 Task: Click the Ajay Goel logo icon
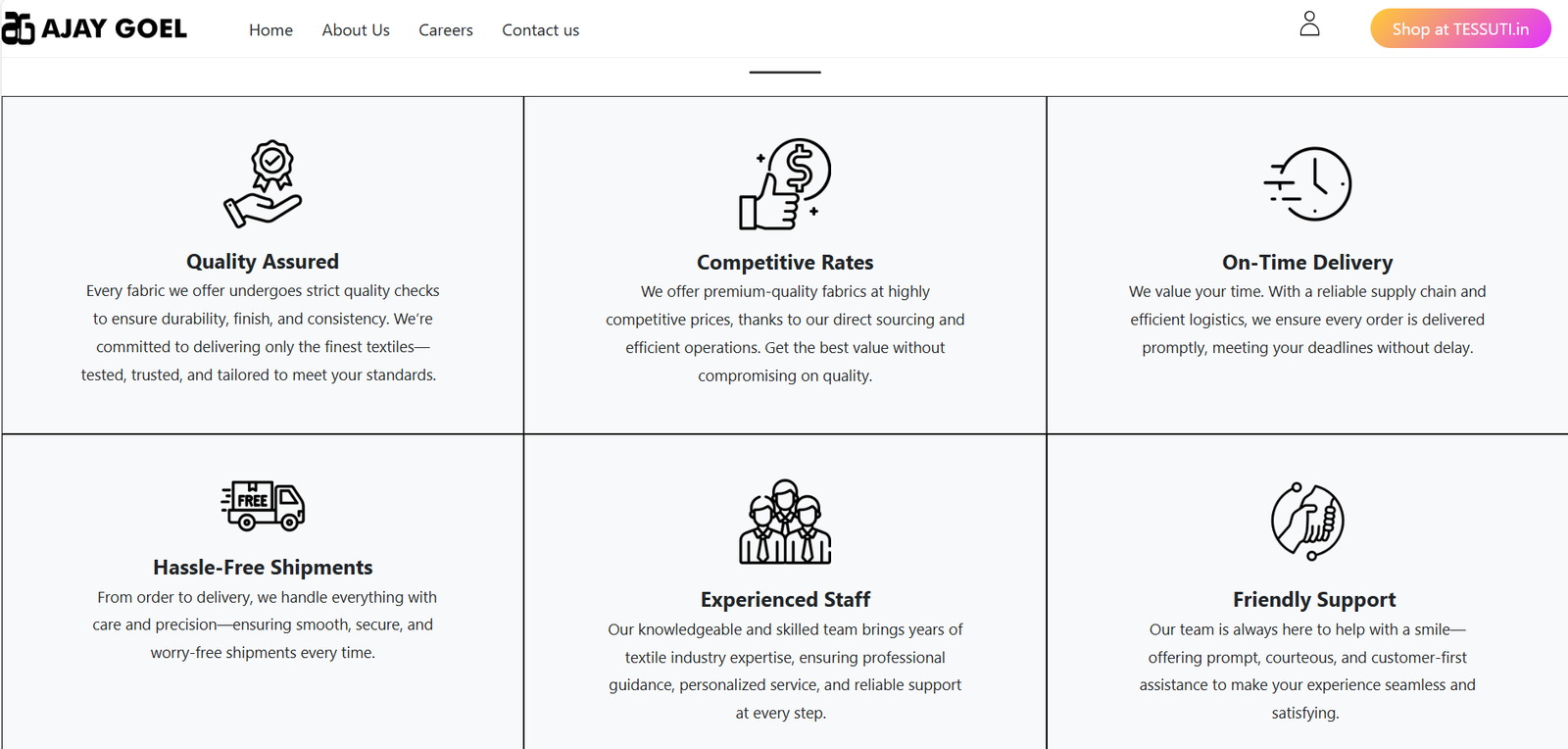tap(18, 29)
